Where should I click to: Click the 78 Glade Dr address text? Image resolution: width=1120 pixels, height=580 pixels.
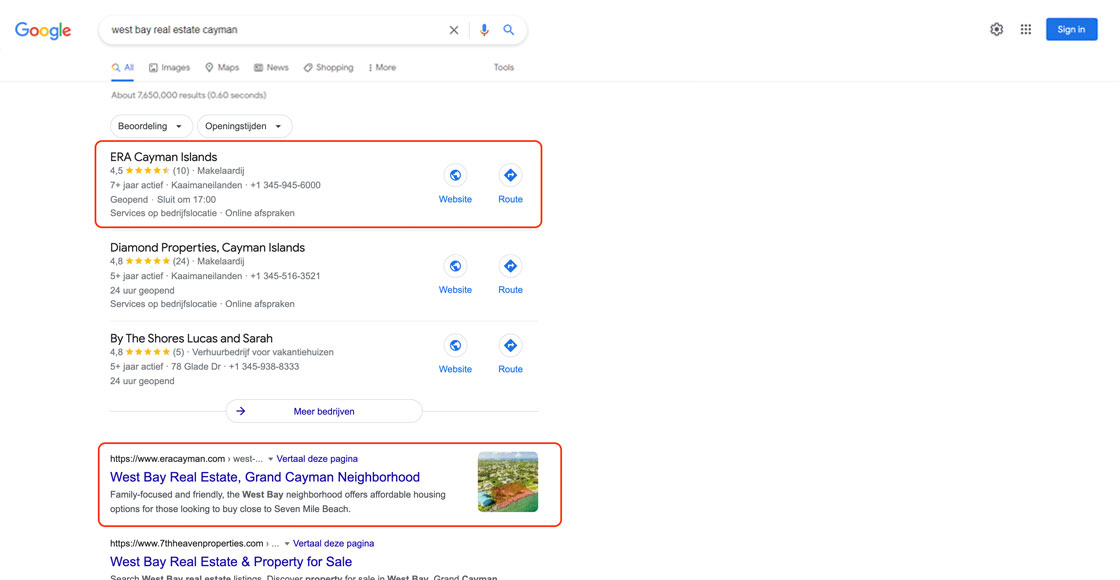pos(196,366)
